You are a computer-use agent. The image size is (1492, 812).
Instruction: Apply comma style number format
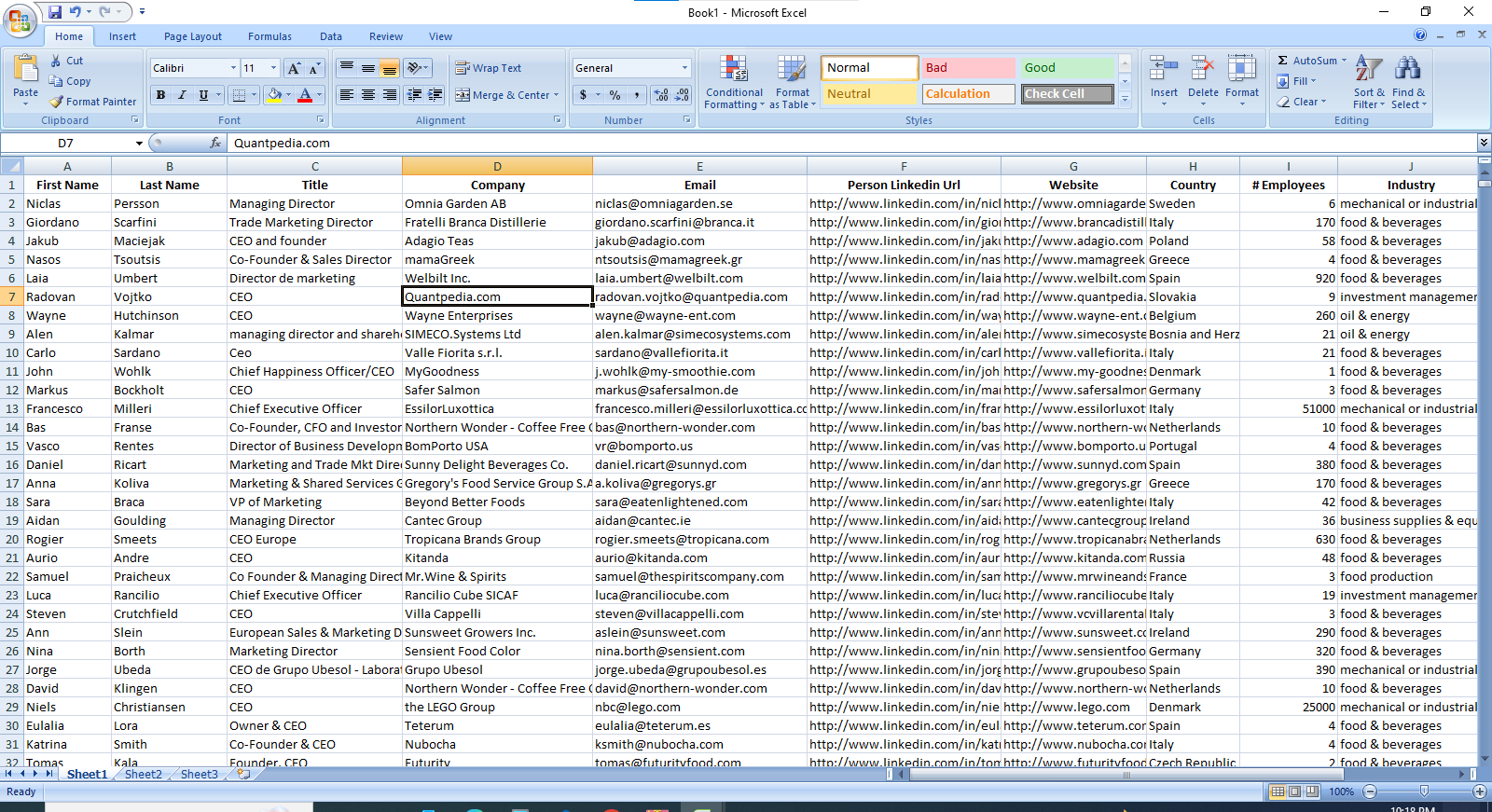point(637,95)
